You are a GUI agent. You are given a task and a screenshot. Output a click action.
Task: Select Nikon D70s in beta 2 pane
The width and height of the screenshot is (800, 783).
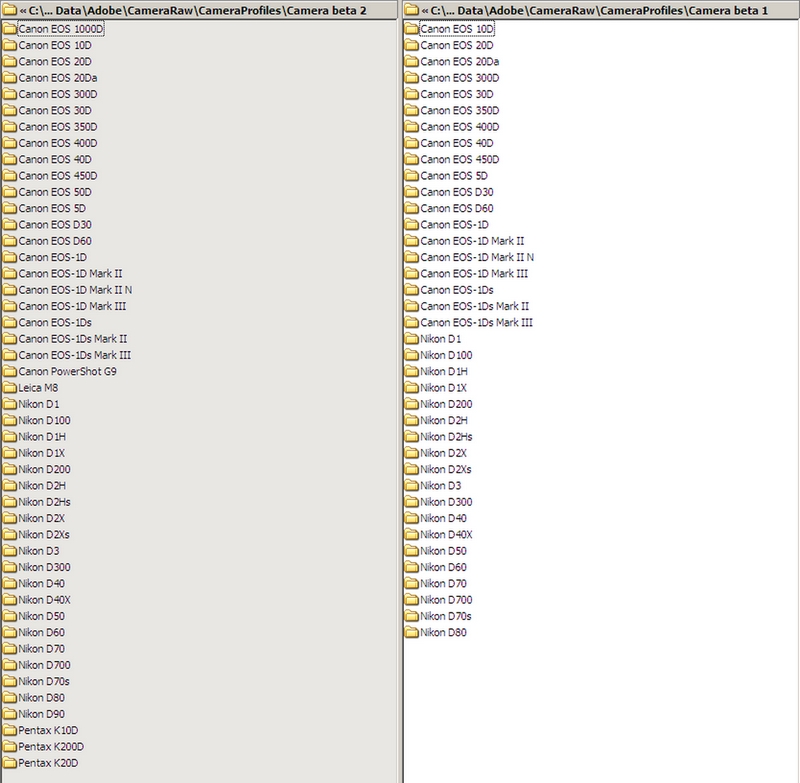coord(44,681)
